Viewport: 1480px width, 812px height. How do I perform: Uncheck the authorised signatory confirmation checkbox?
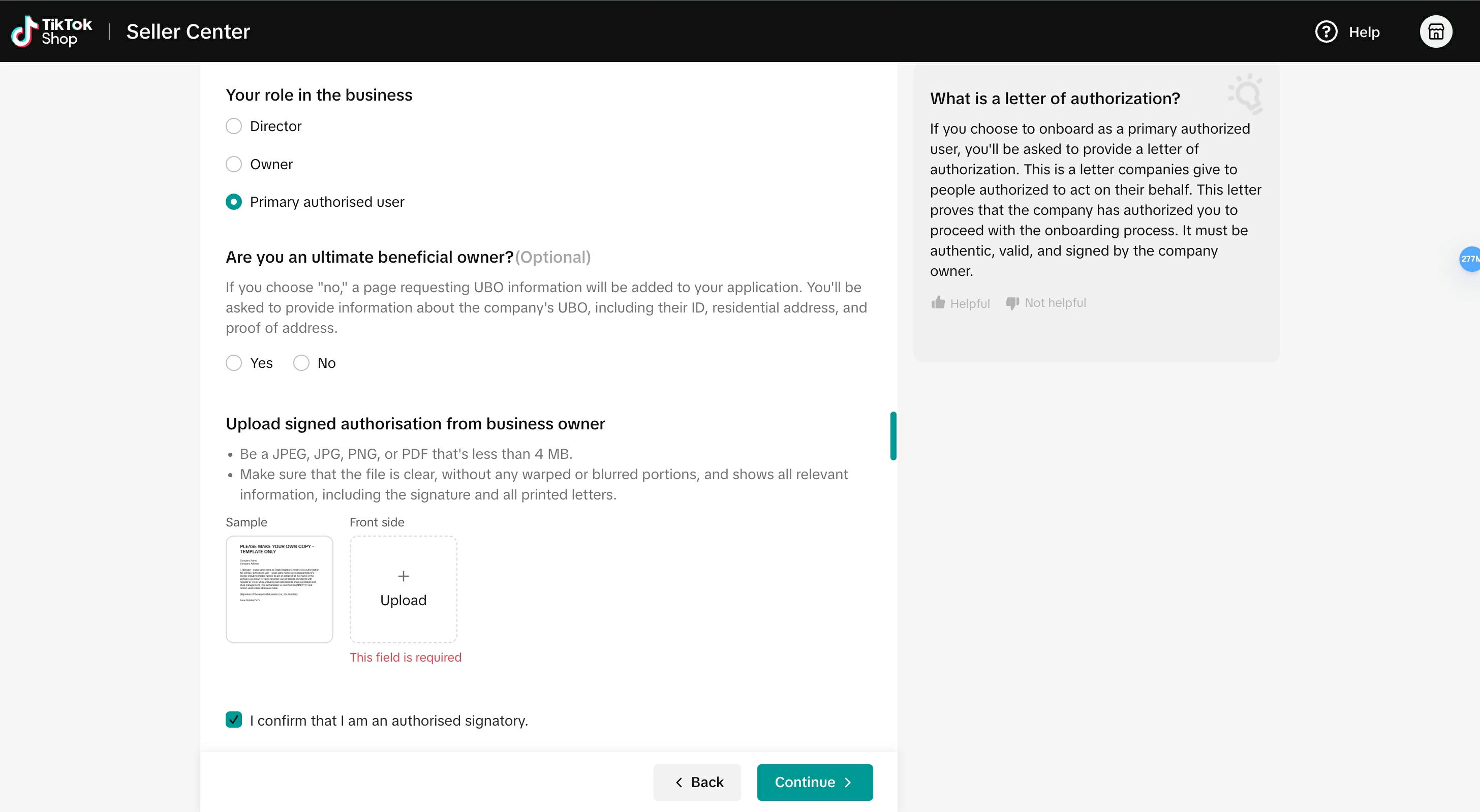[234, 720]
